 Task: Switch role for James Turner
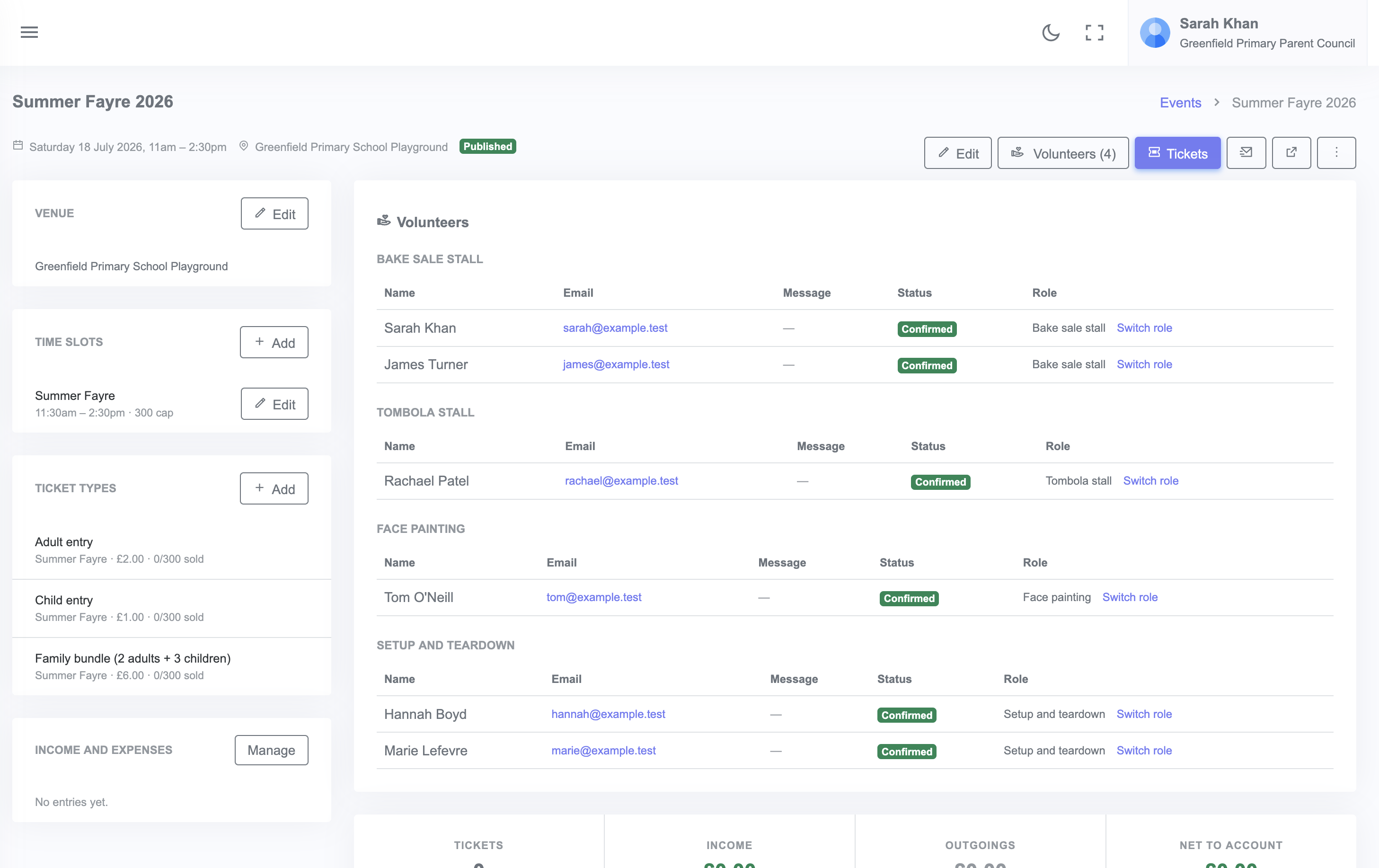1144,364
